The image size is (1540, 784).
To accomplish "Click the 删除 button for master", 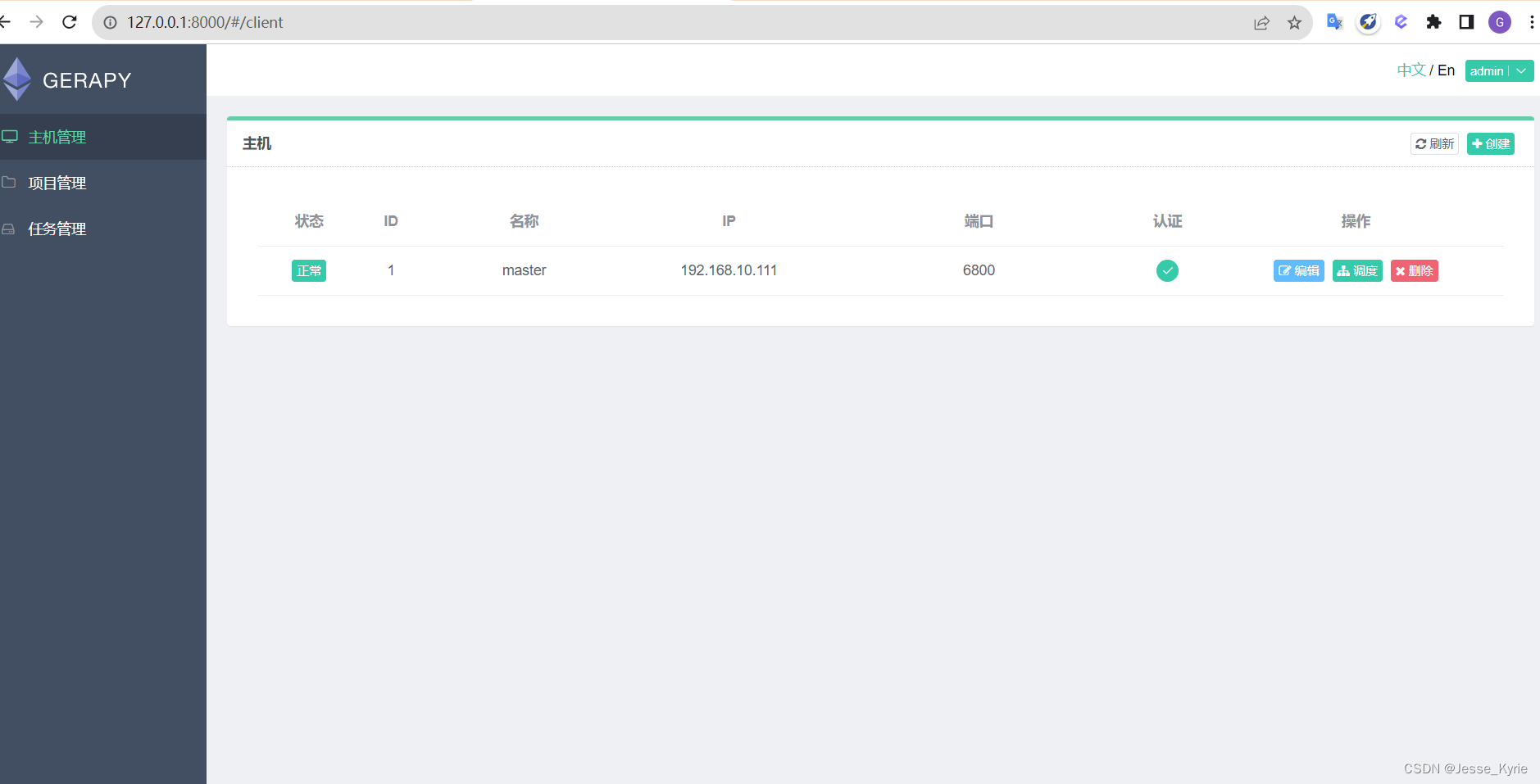I will [x=1414, y=271].
